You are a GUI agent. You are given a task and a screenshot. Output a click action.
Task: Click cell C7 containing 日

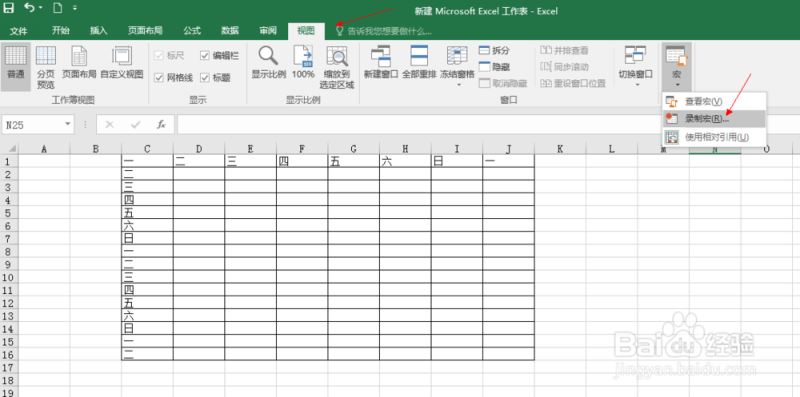click(147, 238)
